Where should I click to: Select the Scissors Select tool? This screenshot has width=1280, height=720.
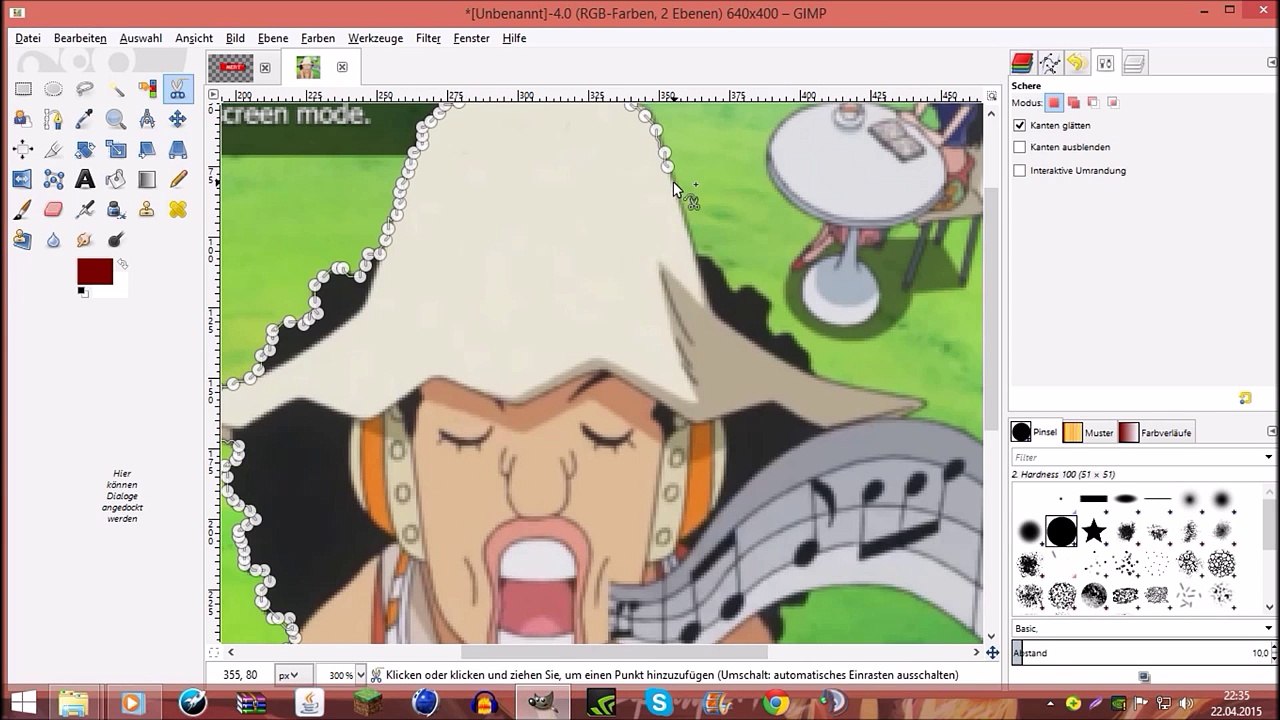pos(178,89)
